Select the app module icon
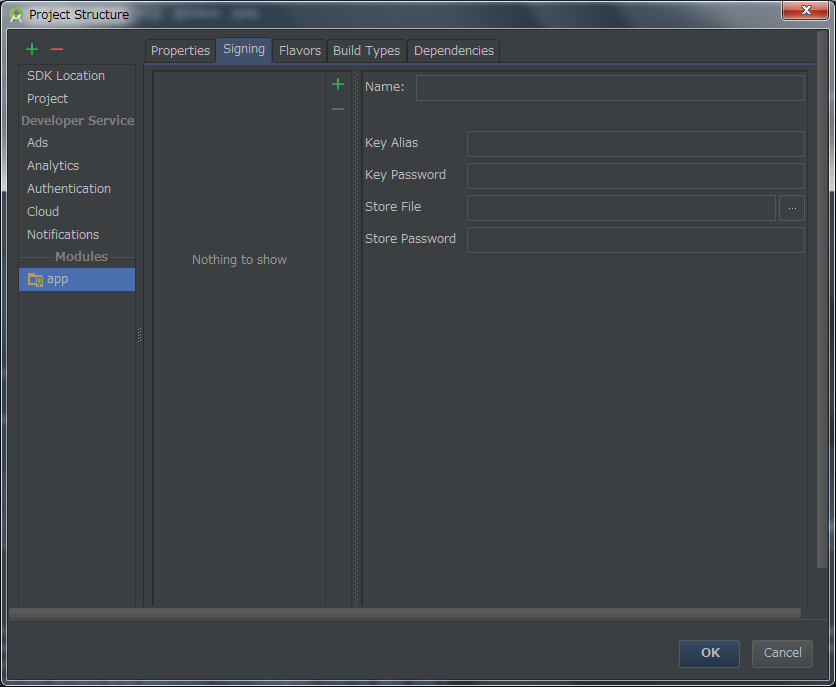The height and width of the screenshot is (687, 836). (x=35, y=280)
